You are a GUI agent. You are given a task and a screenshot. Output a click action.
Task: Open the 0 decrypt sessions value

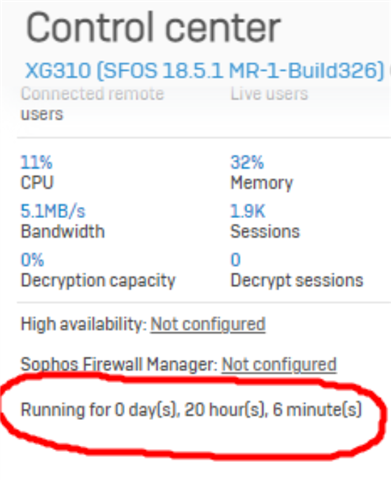tap(235, 260)
